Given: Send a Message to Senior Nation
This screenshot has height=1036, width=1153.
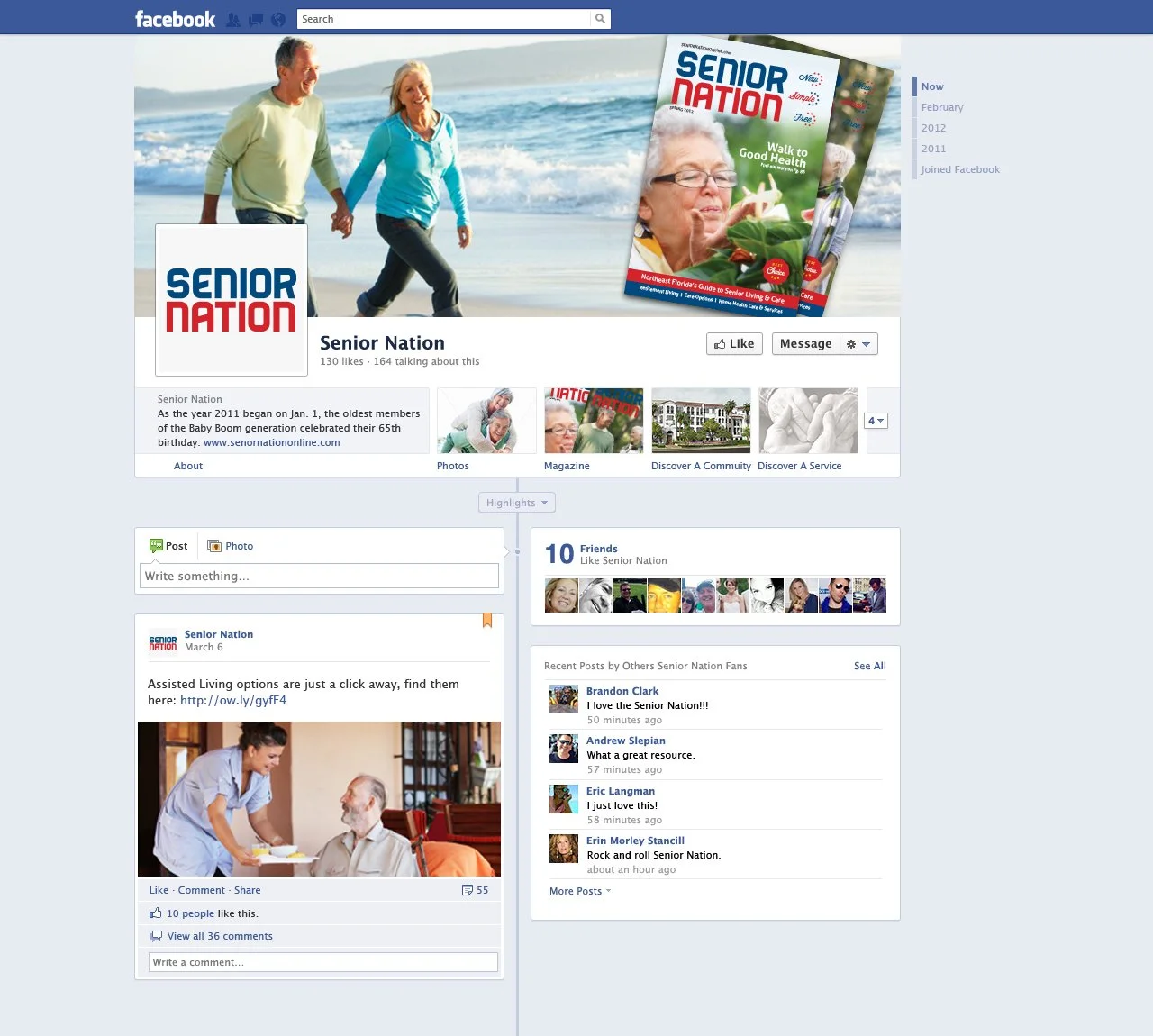Looking at the screenshot, I should 805,343.
